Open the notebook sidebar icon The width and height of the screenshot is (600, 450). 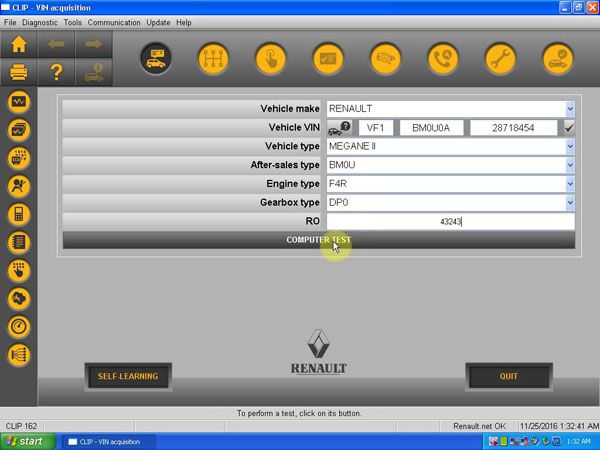pyautogui.click(x=19, y=242)
